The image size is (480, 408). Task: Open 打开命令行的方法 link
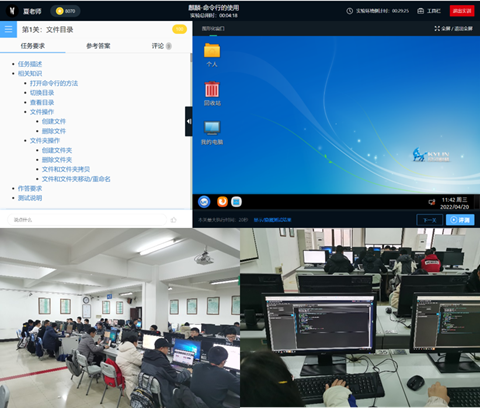click(54, 83)
